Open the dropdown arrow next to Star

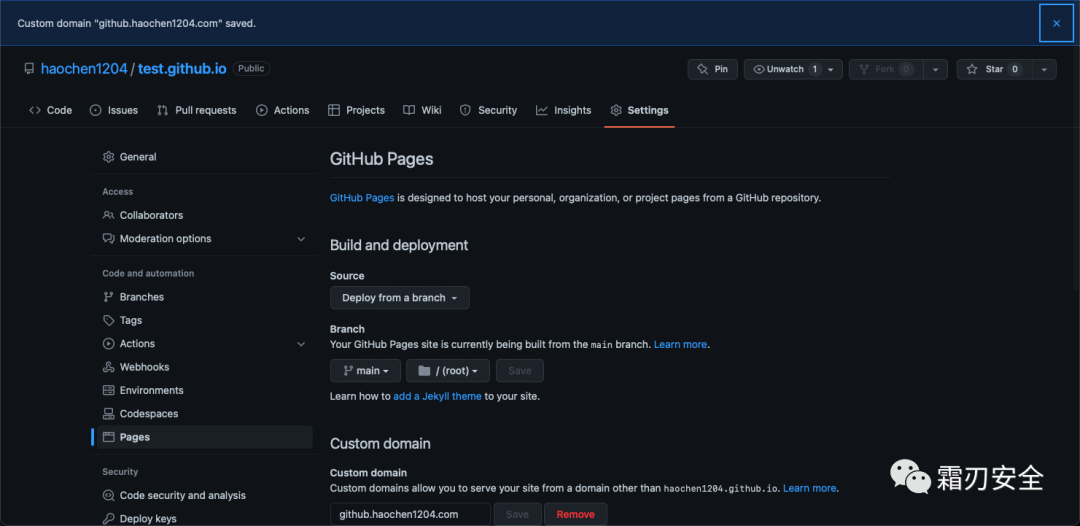click(x=1044, y=70)
